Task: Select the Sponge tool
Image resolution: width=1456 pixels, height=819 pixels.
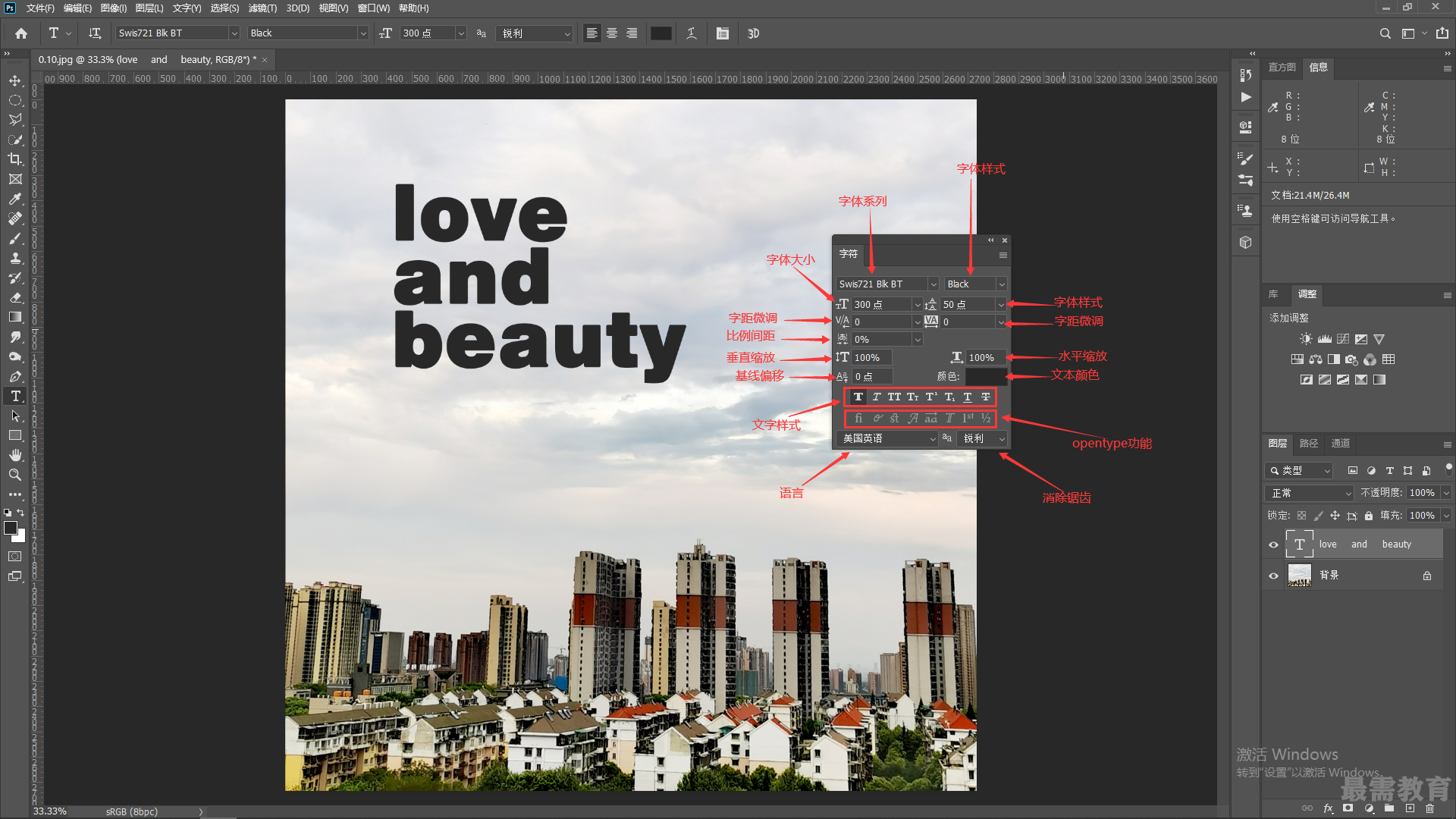Action: click(x=15, y=356)
